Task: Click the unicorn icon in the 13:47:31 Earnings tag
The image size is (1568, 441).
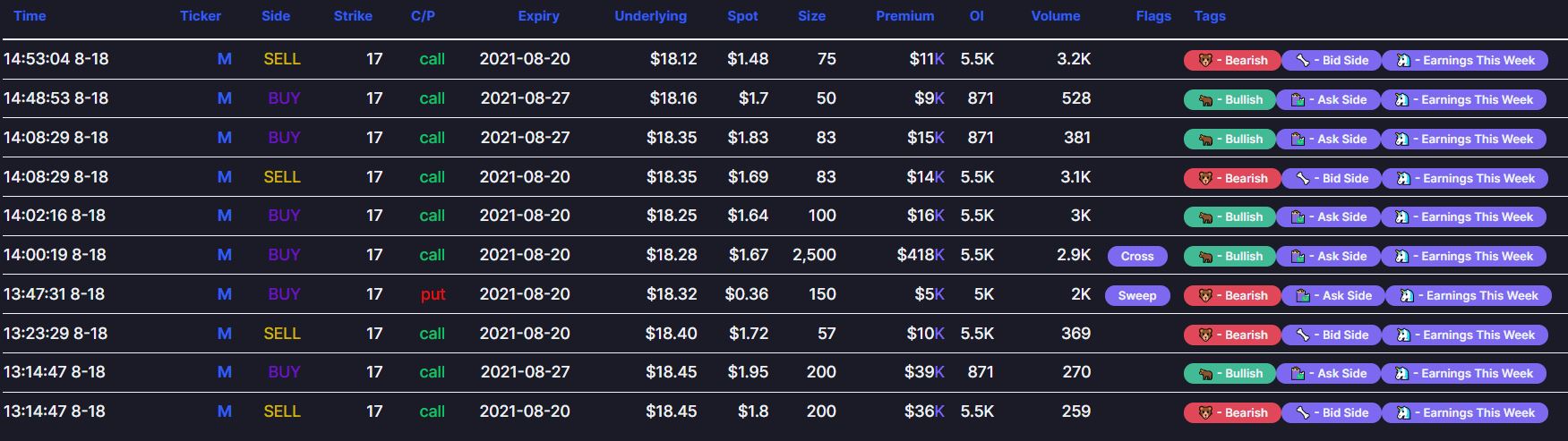Action: 1406,295
